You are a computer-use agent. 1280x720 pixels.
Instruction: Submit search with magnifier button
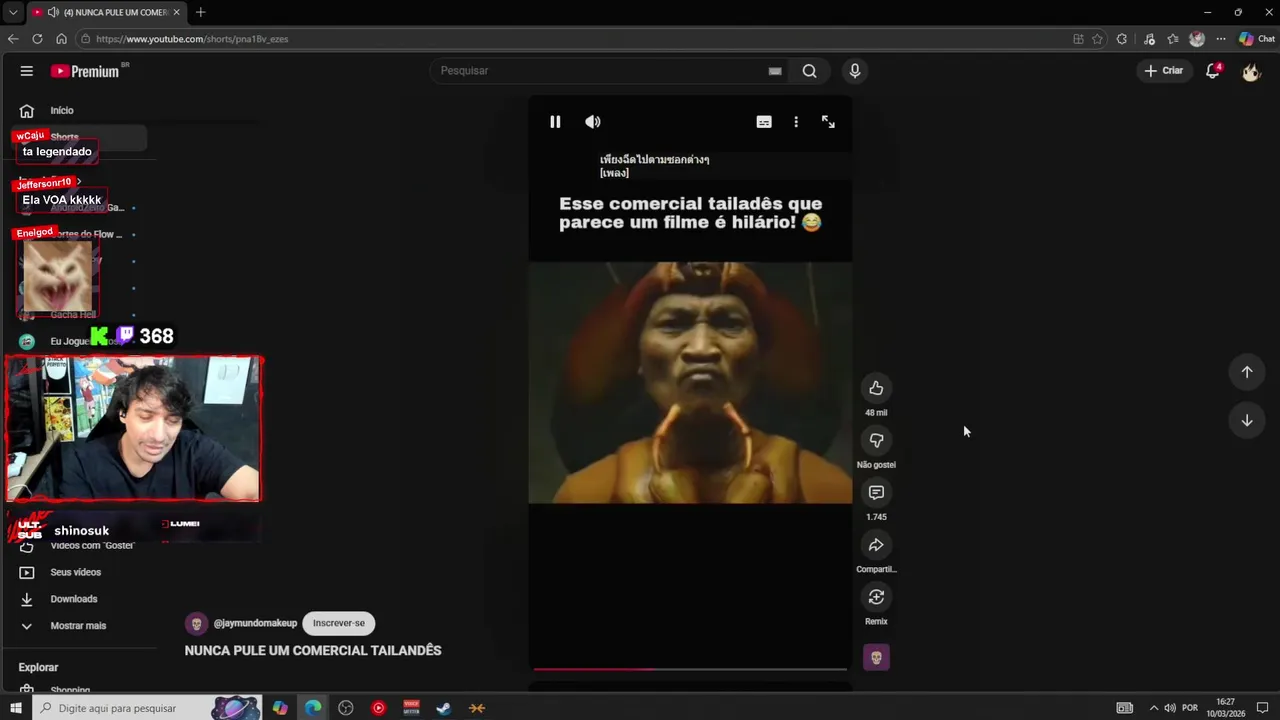tap(809, 71)
